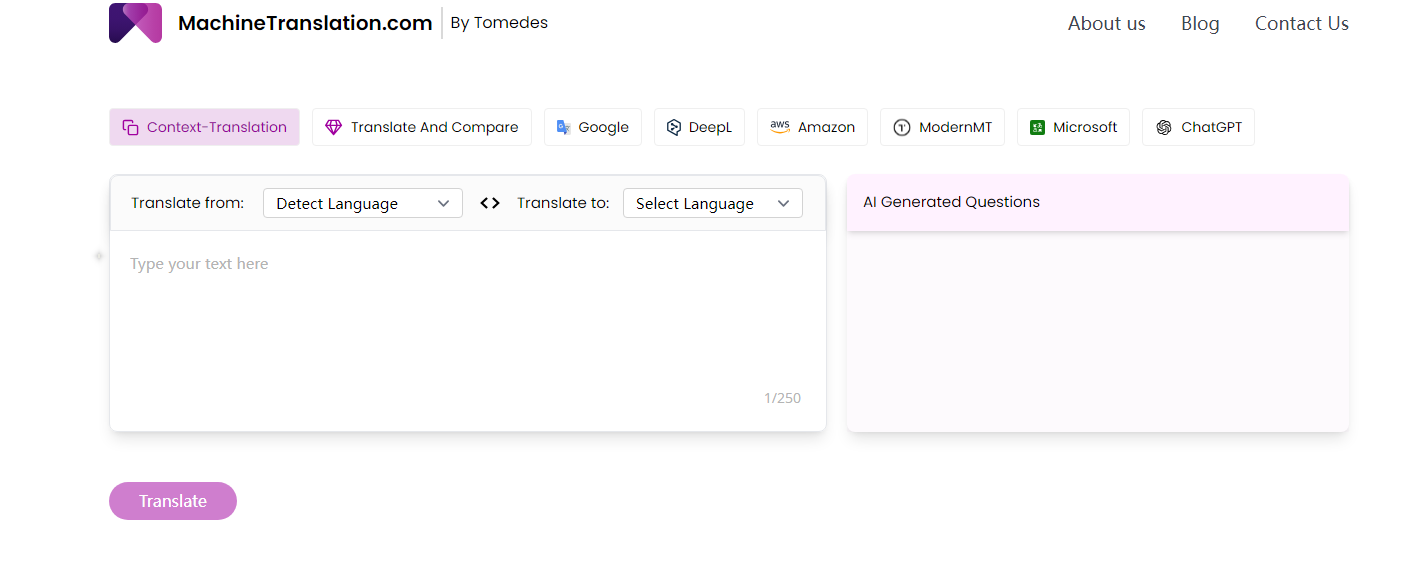Swap languages using the arrows icon

tap(490, 203)
